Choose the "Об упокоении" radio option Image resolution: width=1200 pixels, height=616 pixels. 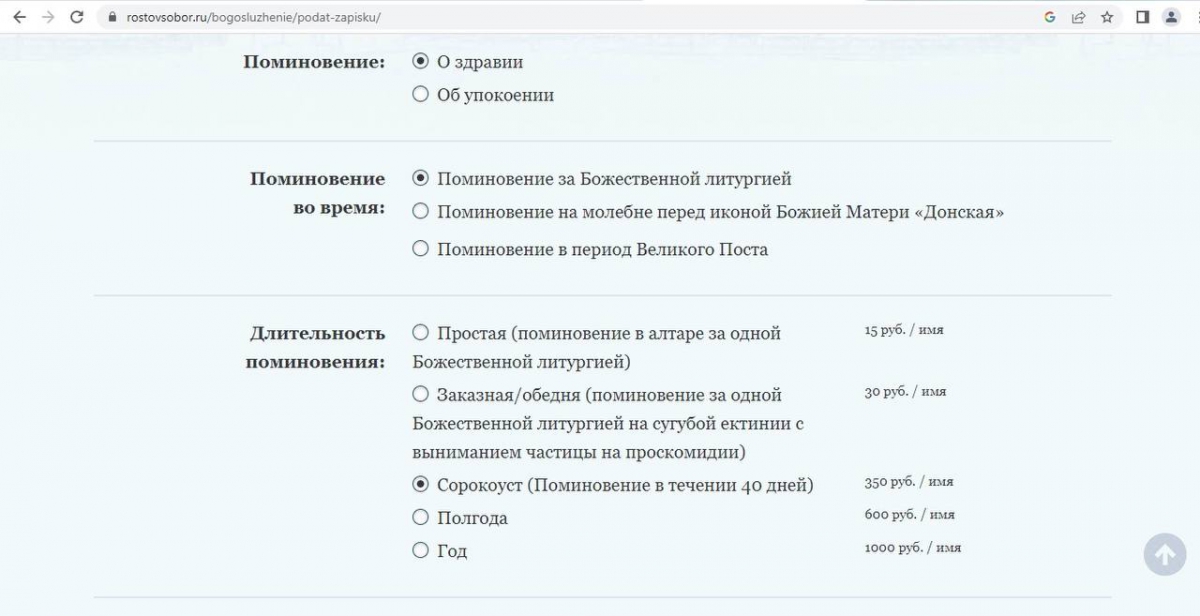[x=421, y=95]
